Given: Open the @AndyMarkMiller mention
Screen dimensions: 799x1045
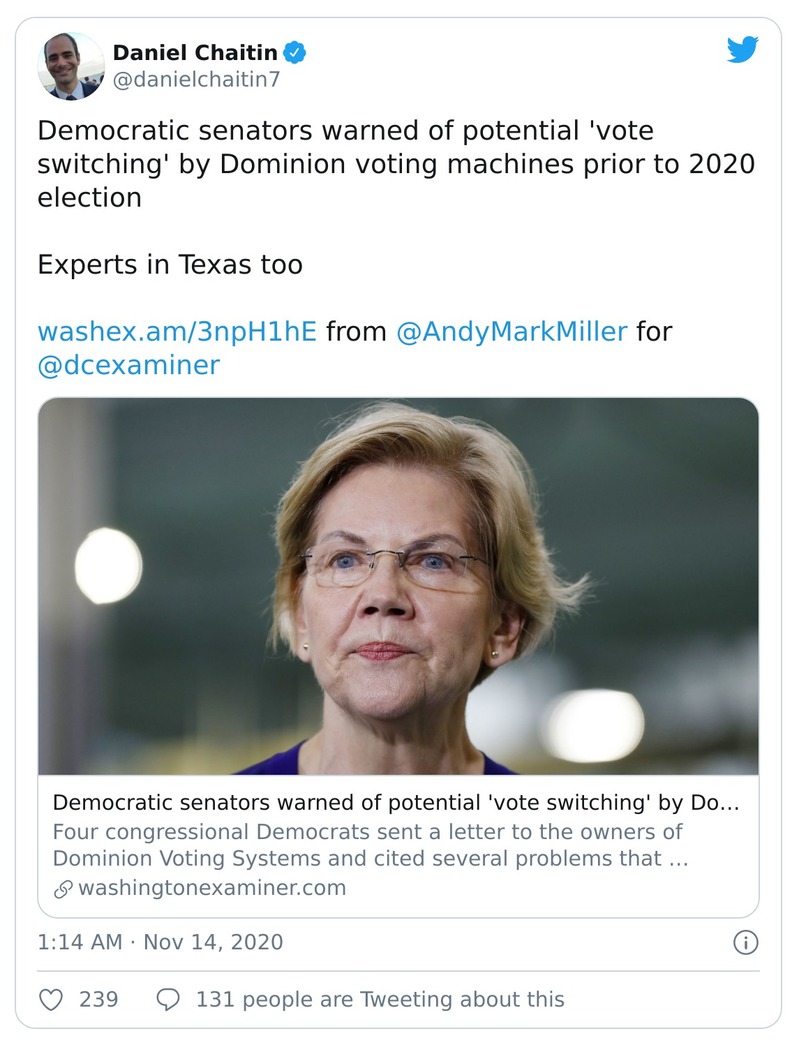Looking at the screenshot, I should (x=512, y=331).
